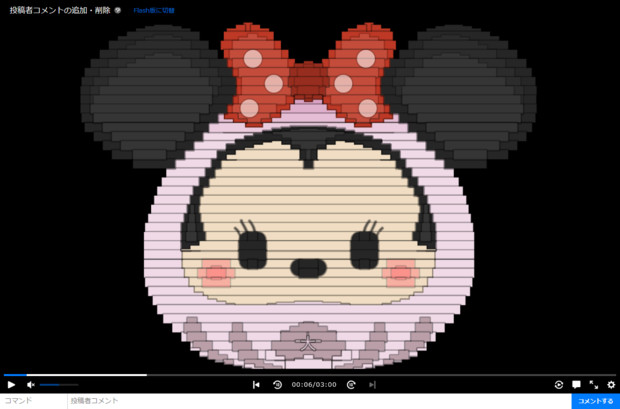Rewind ten seconds
The width and height of the screenshot is (620, 409).
[278, 384]
